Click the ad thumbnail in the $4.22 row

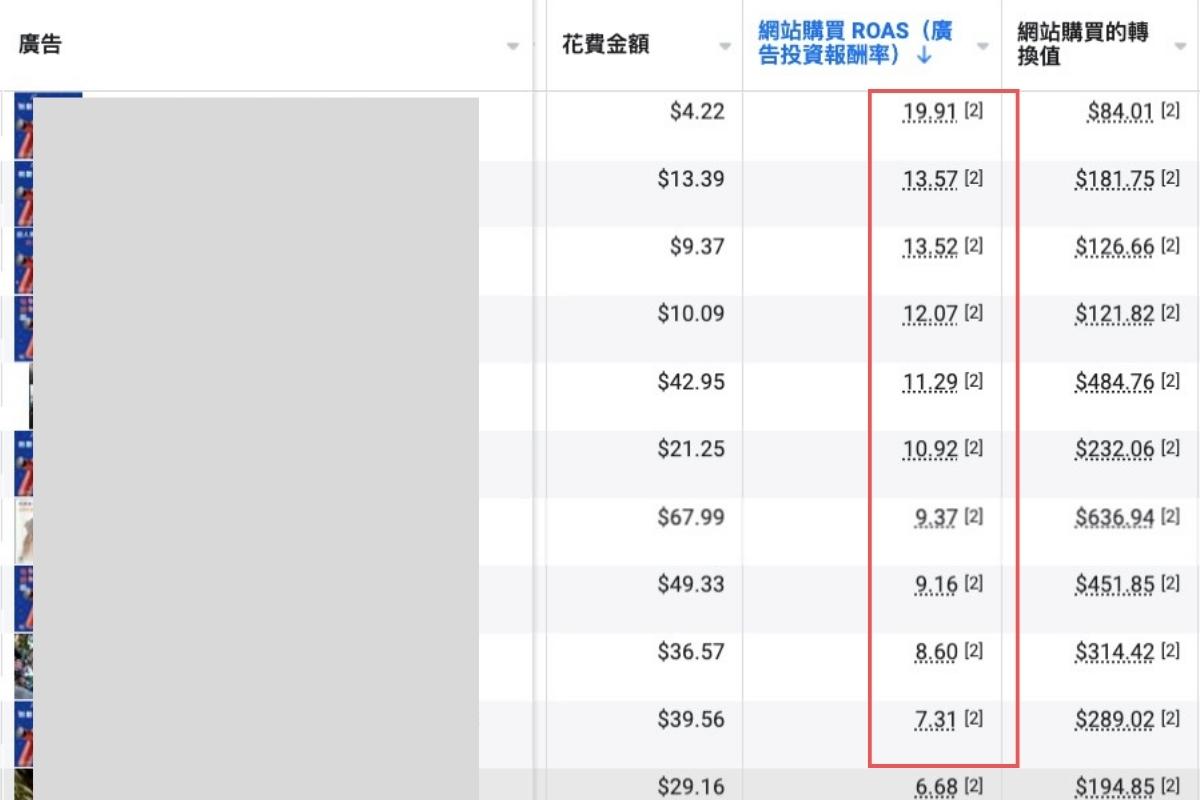pyautogui.click(x=24, y=125)
